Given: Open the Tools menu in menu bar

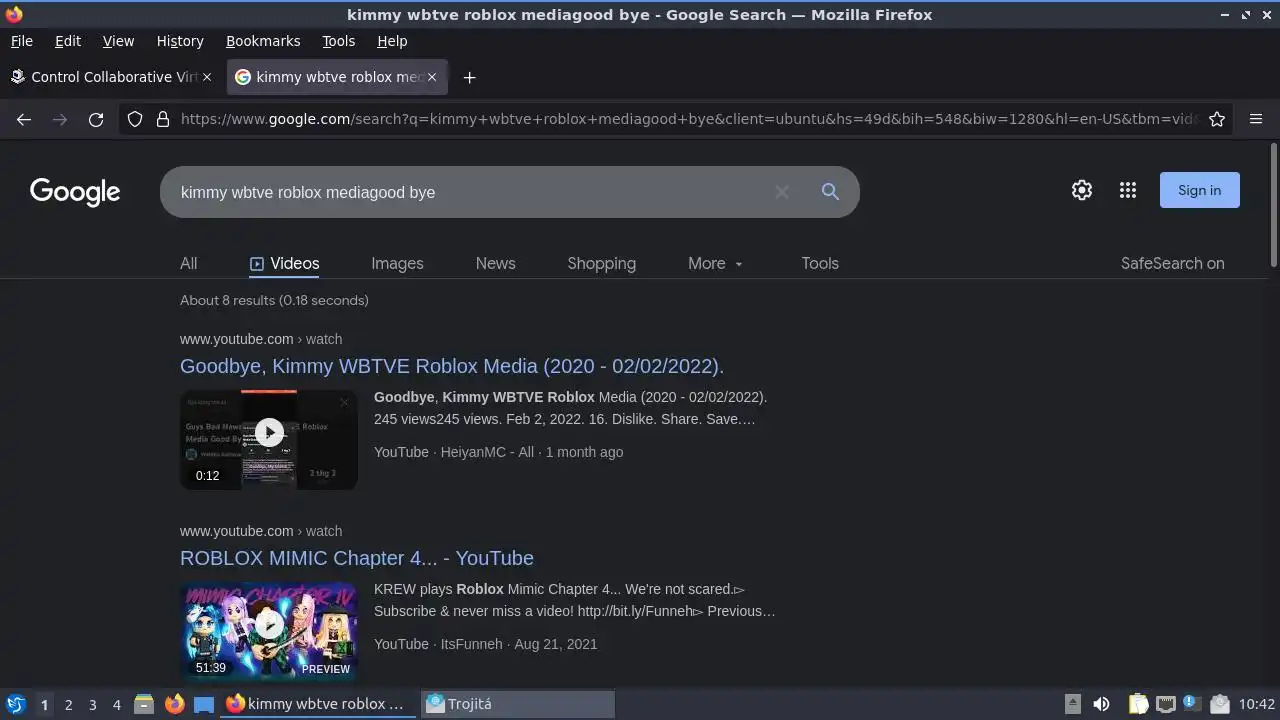Looking at the screenshot, I should (x=338, y=41).
